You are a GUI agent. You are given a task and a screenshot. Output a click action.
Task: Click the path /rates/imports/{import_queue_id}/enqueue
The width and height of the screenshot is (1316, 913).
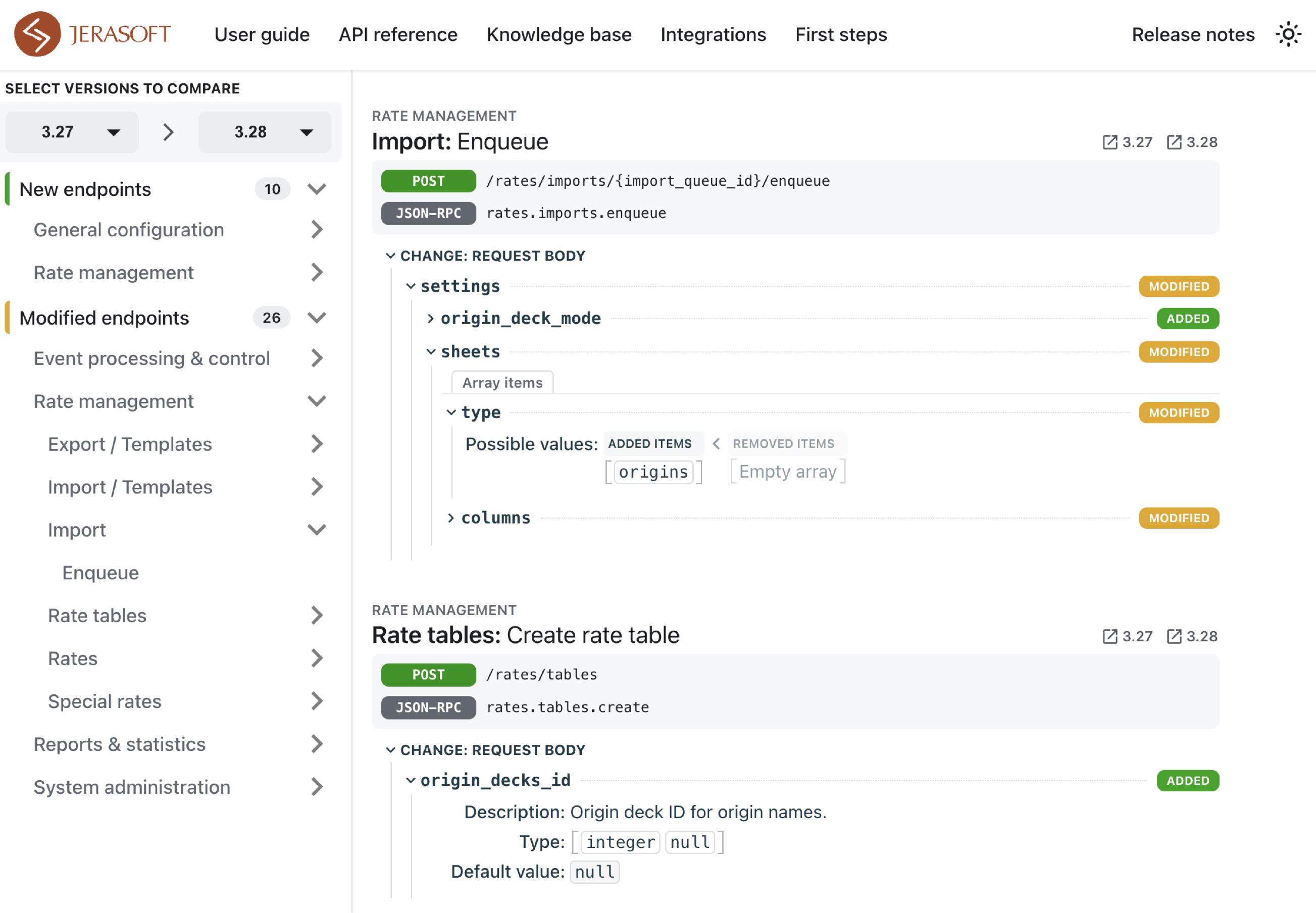[657, 181]
